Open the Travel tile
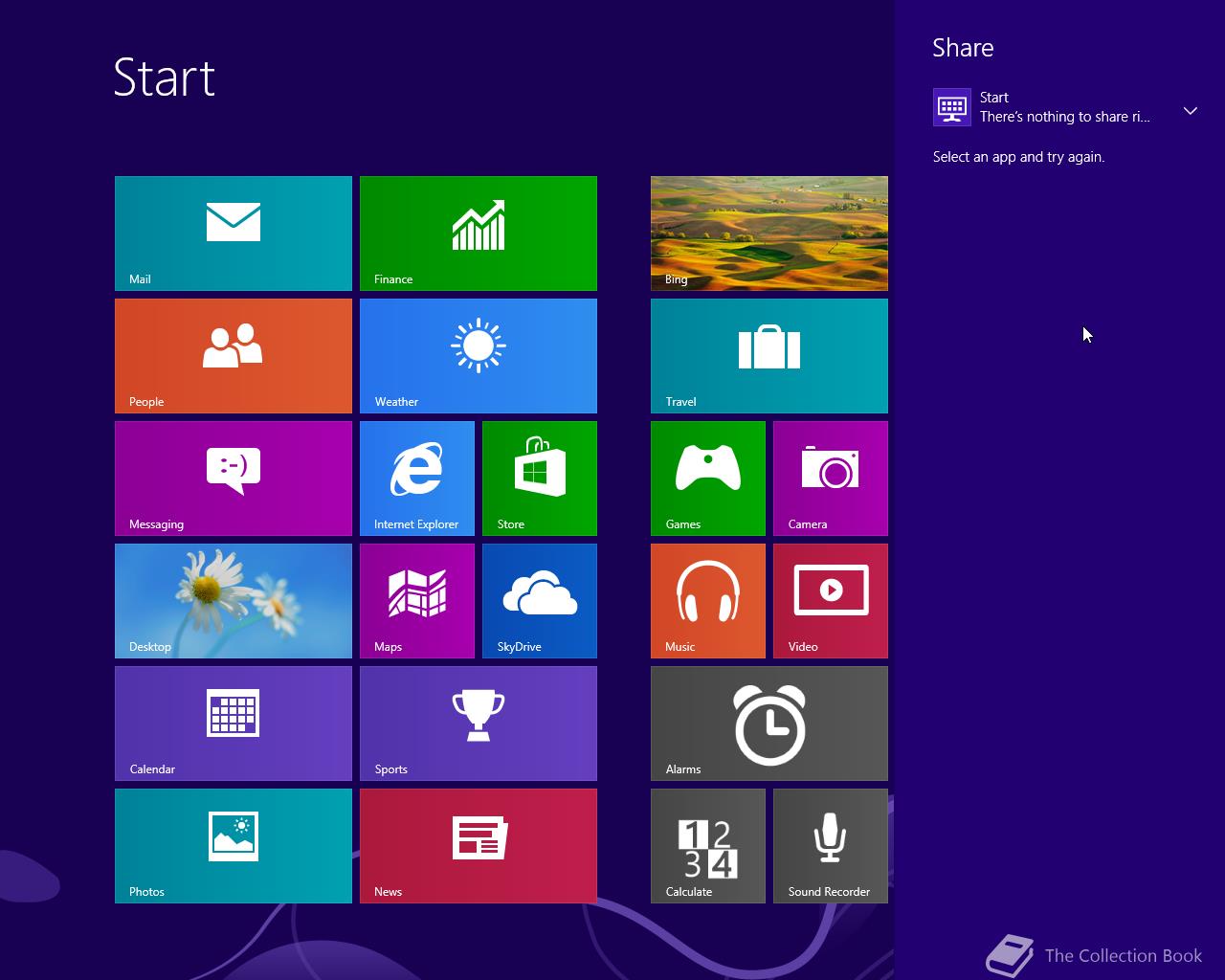 click(769, 356)
